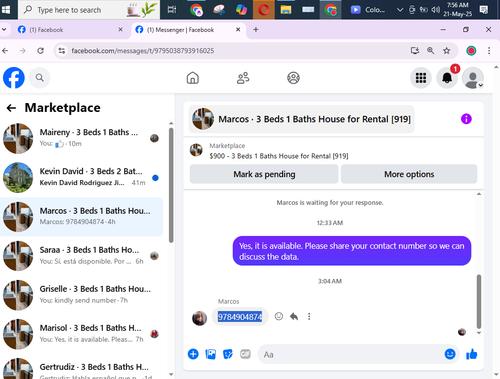Close the (1) Facebook tab
The image size is (500, 379).
click(x=121, y=30)
